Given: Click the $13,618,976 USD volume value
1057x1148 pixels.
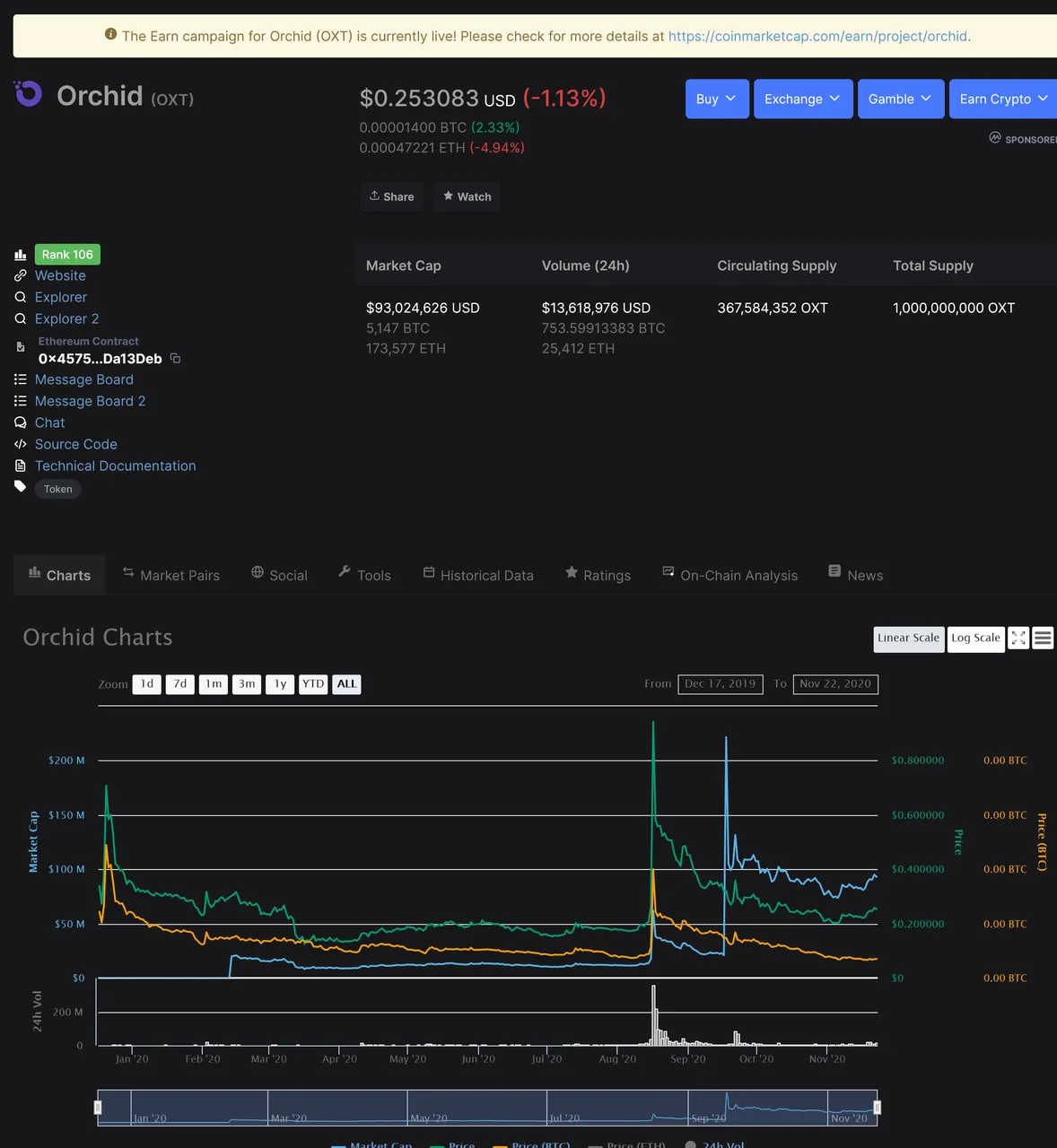Looking at the screenshot, I should point(596,308).
